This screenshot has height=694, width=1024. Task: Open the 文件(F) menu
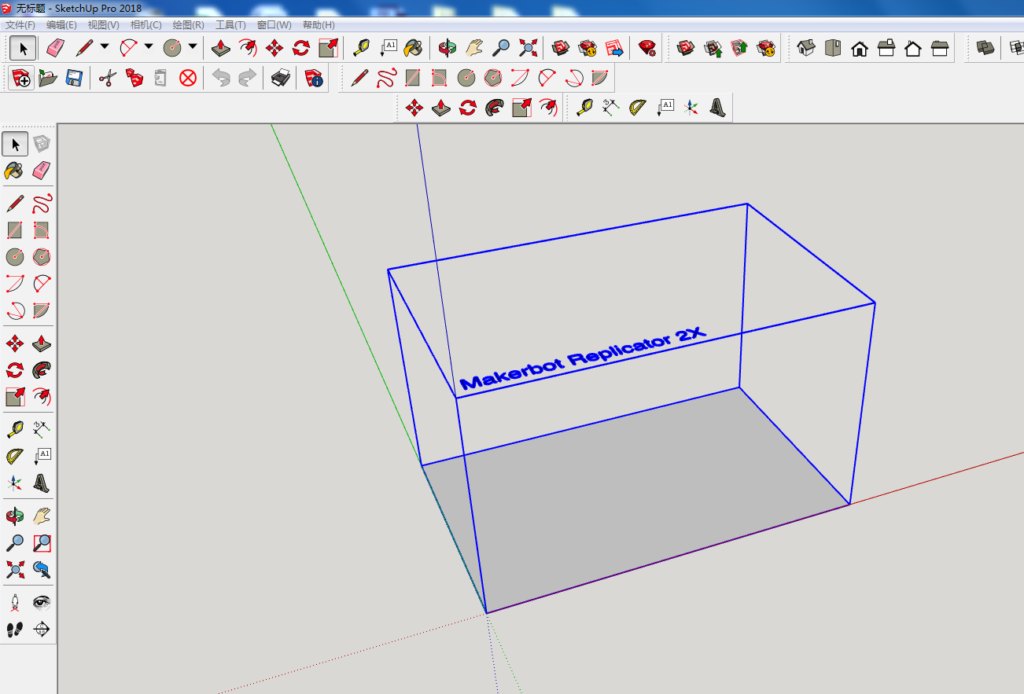[20, 25]
